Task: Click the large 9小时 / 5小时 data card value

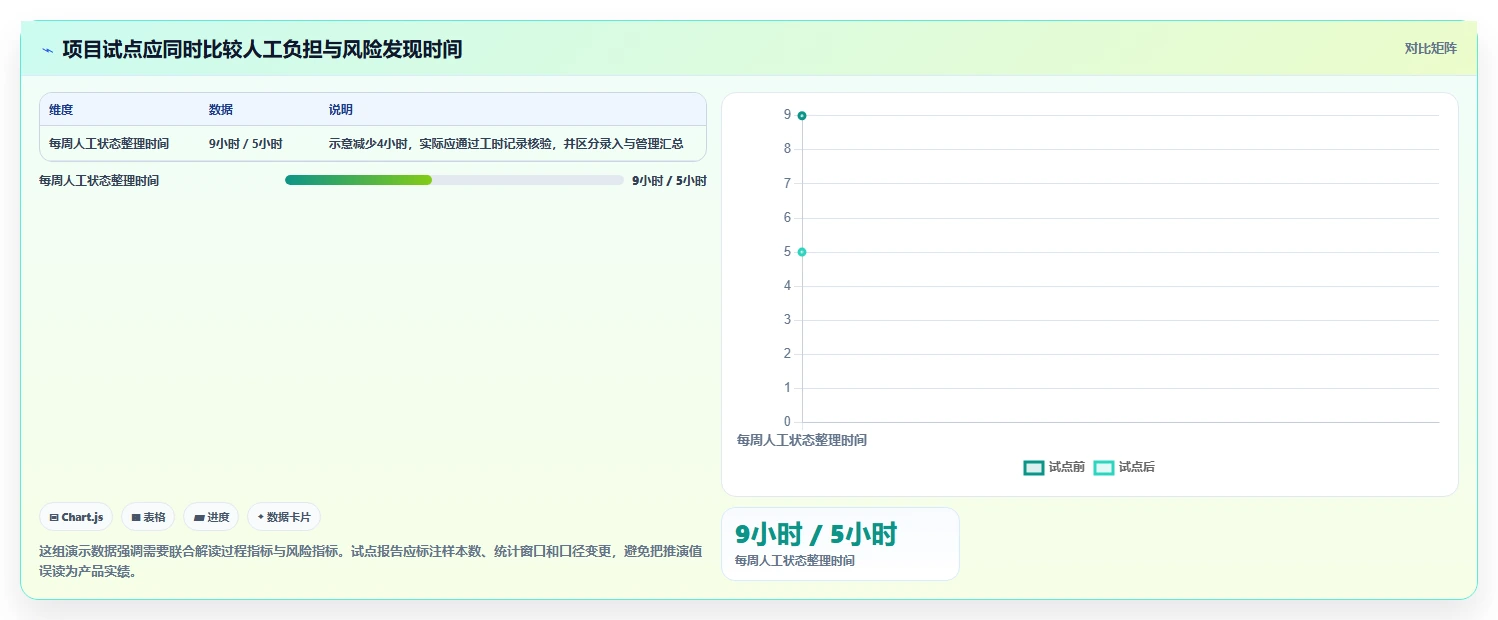Action: 815,535
